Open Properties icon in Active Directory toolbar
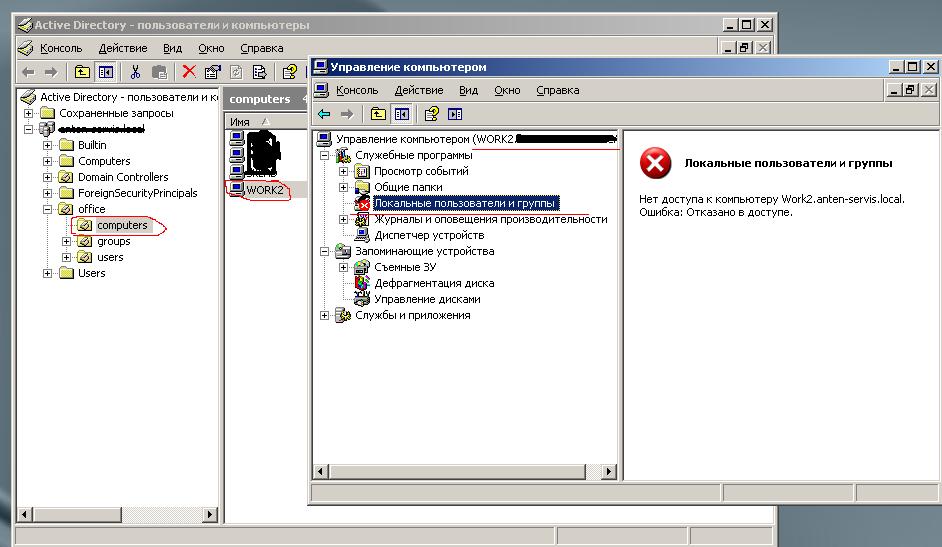942x547 pixels. coord(212,72)
